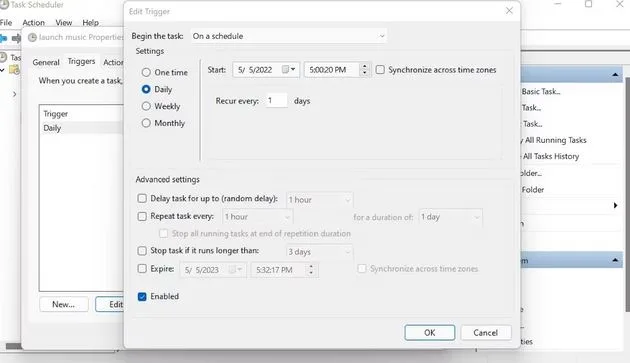Increase the Start time with up arrow
The image size is (630, 363).
[364, 66]
